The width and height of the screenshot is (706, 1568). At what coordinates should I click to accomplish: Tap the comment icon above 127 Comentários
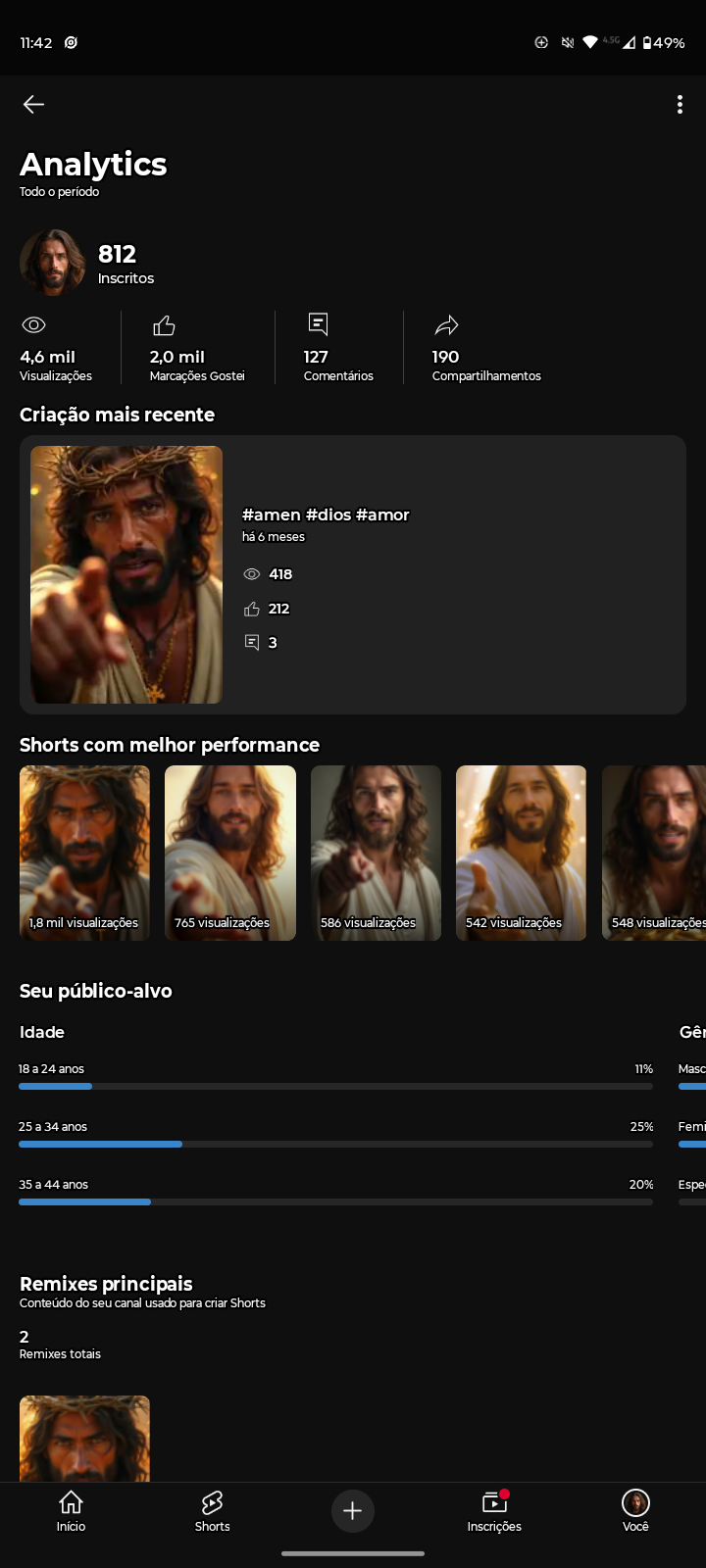tap(318, 324)
